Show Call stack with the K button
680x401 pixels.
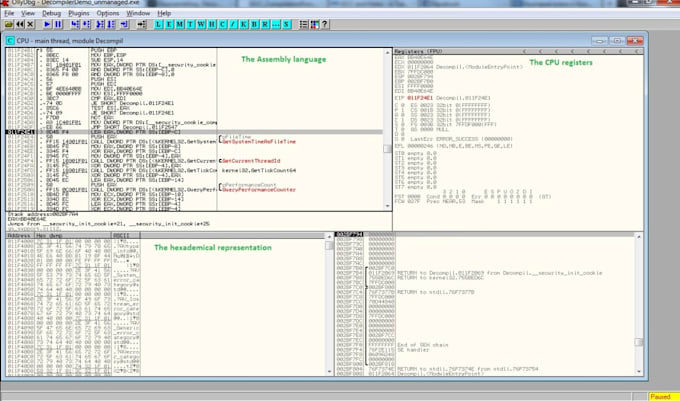(x=244, y=24)
